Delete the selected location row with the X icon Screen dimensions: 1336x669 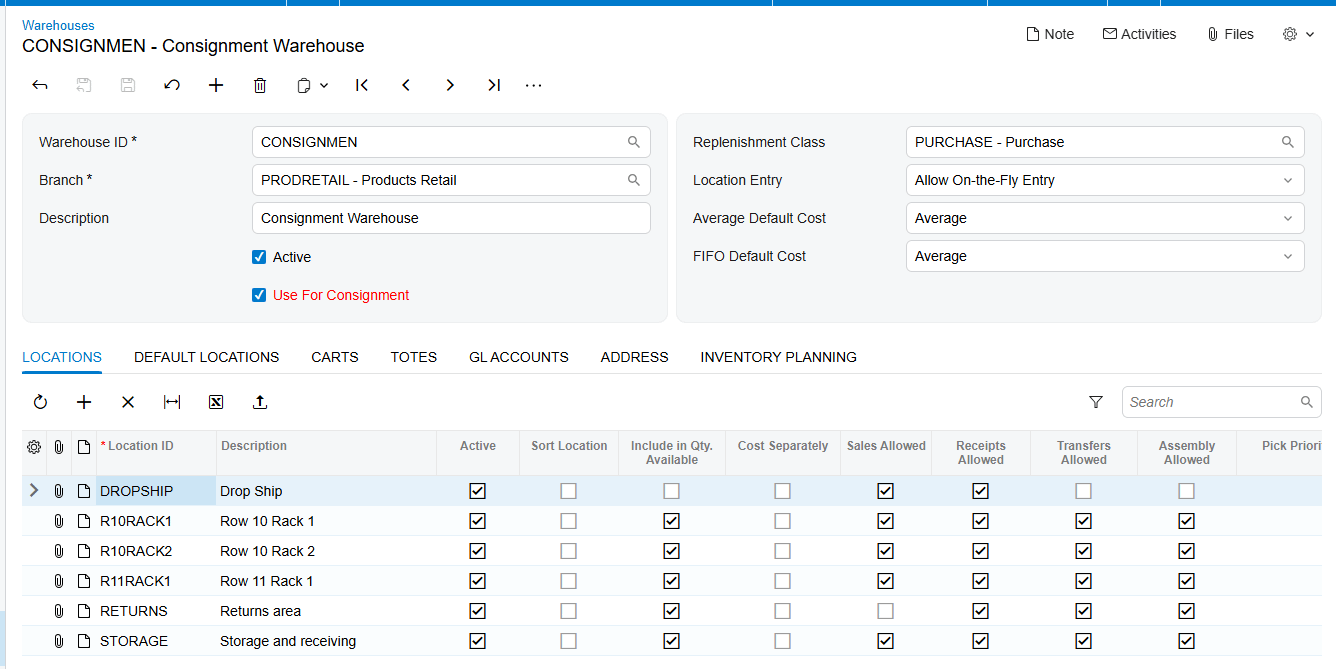click(128, 402)
